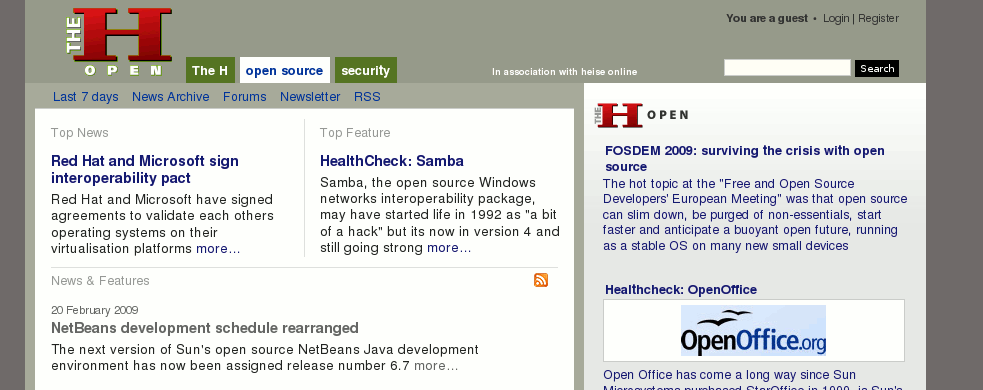Open HealthCheck: Samba feature headline
The image size is (983, 390).
392,161
